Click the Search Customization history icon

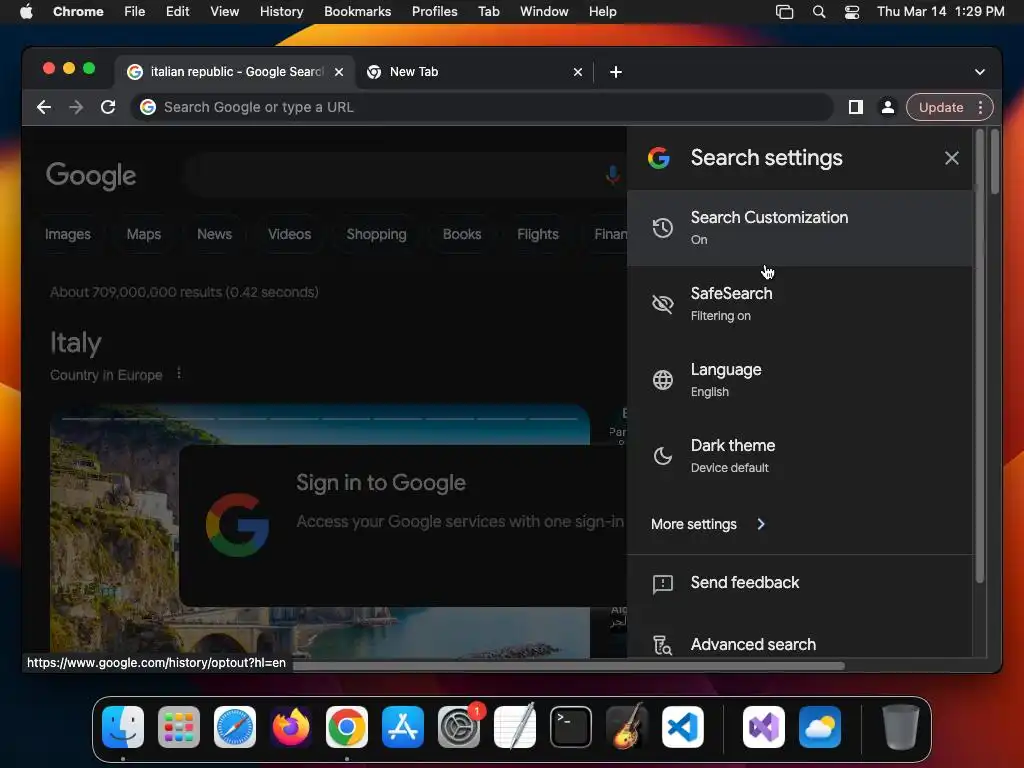coord(662,228)
